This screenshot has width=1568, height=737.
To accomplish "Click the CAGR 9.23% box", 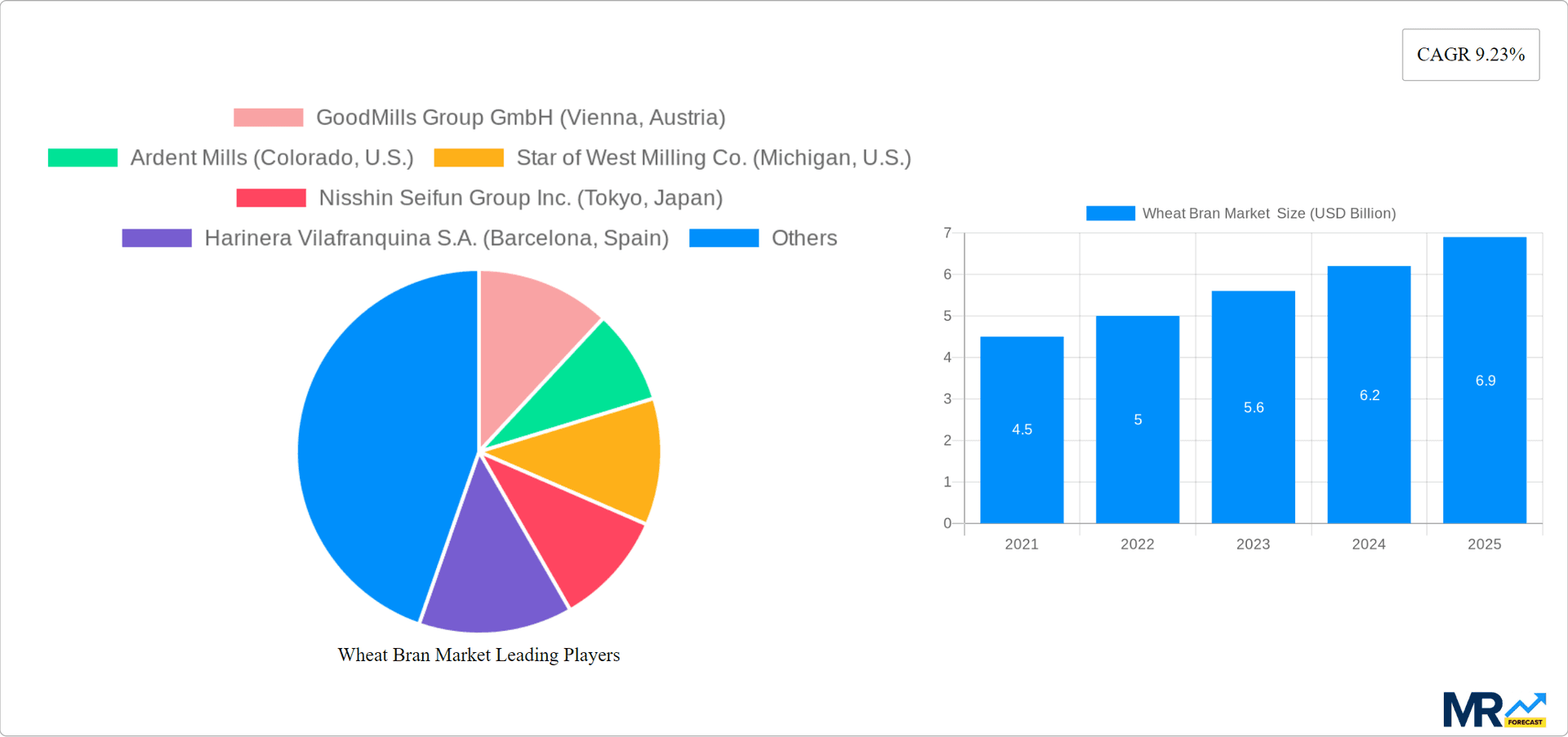I will (x=1470, y=54).
